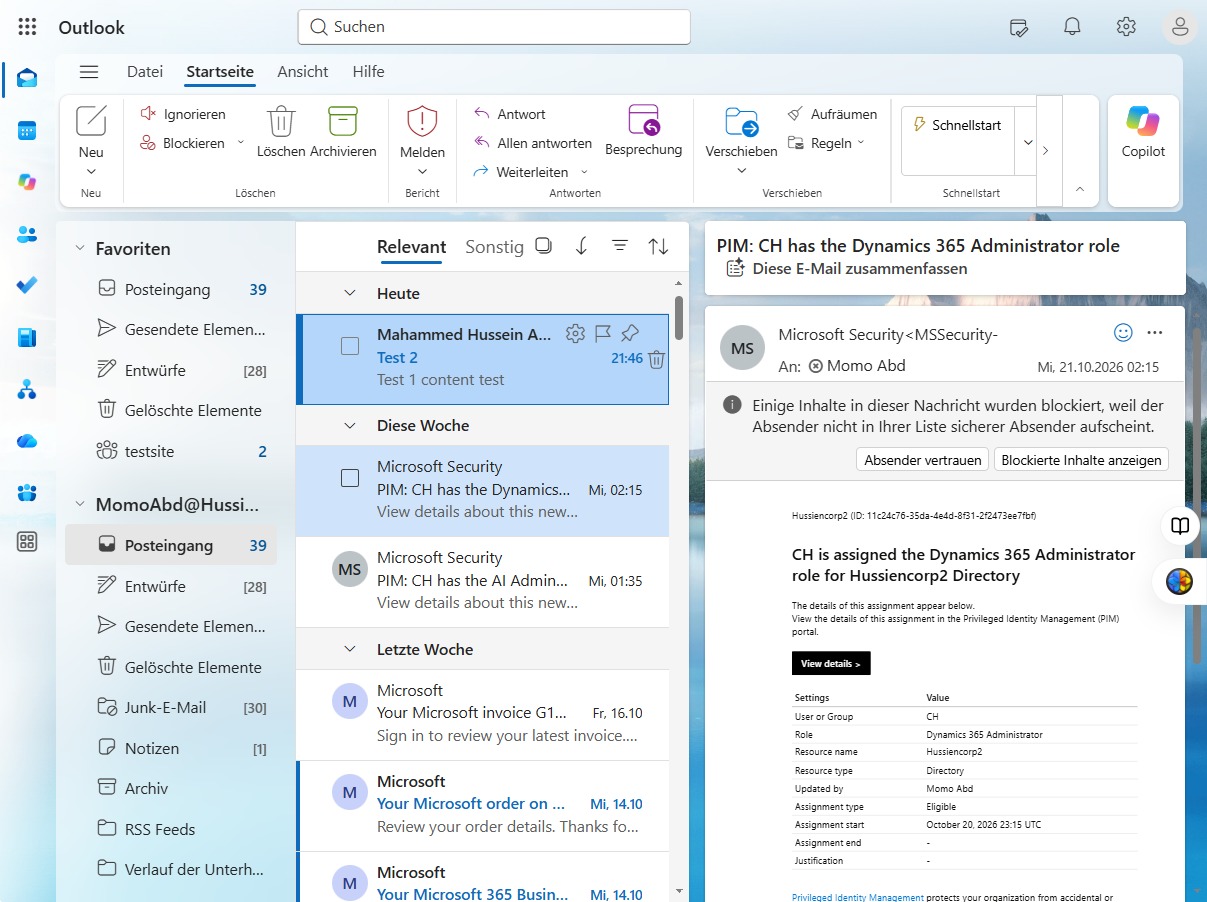Image resolution: width=1207 pixels, height=902 pixels.
Task: Open the settings gear in the header
Action: tap(1126, 27)
